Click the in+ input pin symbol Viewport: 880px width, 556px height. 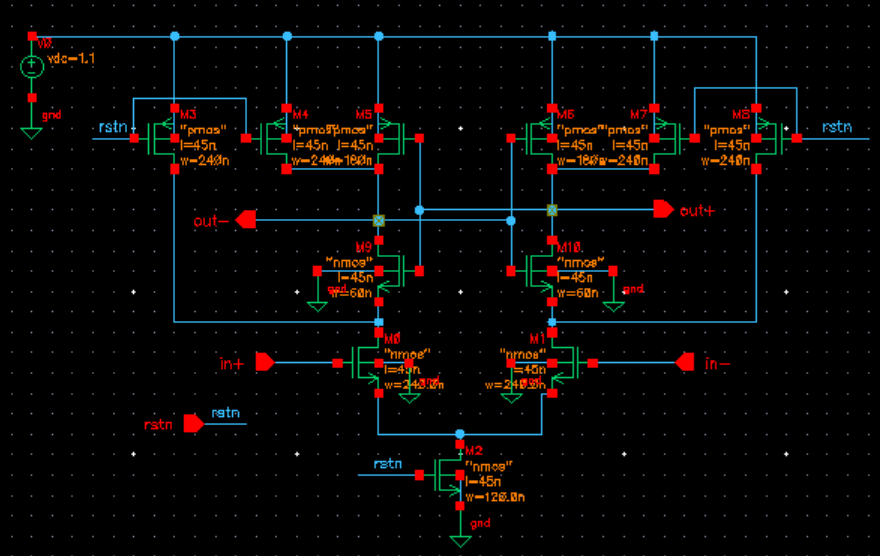pos(265,362)
